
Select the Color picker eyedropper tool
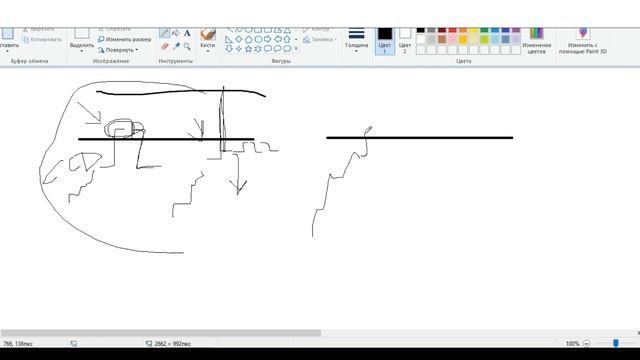pos(176,47)
